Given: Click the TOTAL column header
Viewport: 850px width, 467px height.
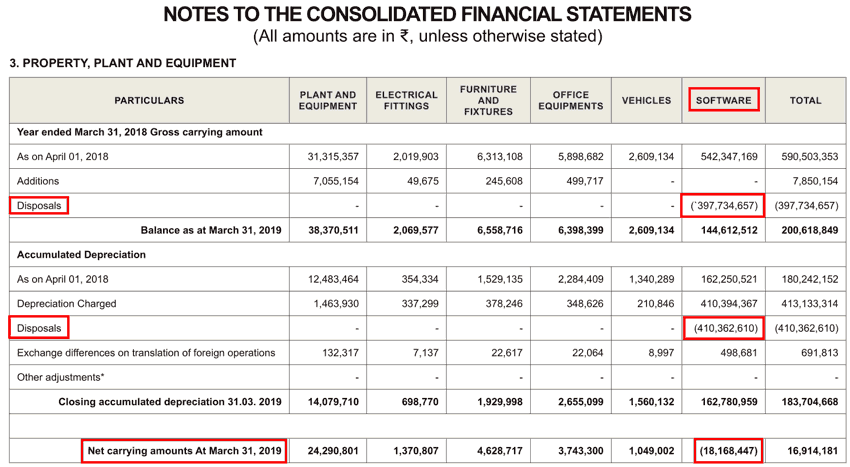Looking at the screenshot, I should (805, 100).
